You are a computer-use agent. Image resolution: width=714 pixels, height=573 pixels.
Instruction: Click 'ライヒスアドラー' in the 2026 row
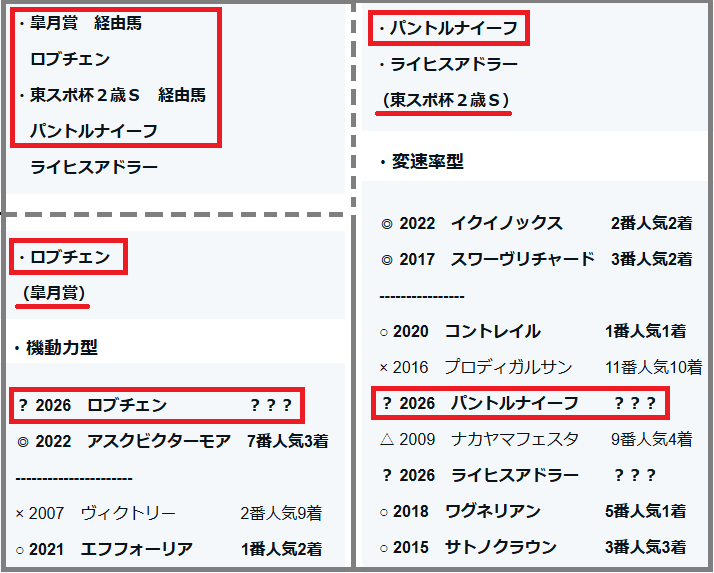(x=515, y=475)
